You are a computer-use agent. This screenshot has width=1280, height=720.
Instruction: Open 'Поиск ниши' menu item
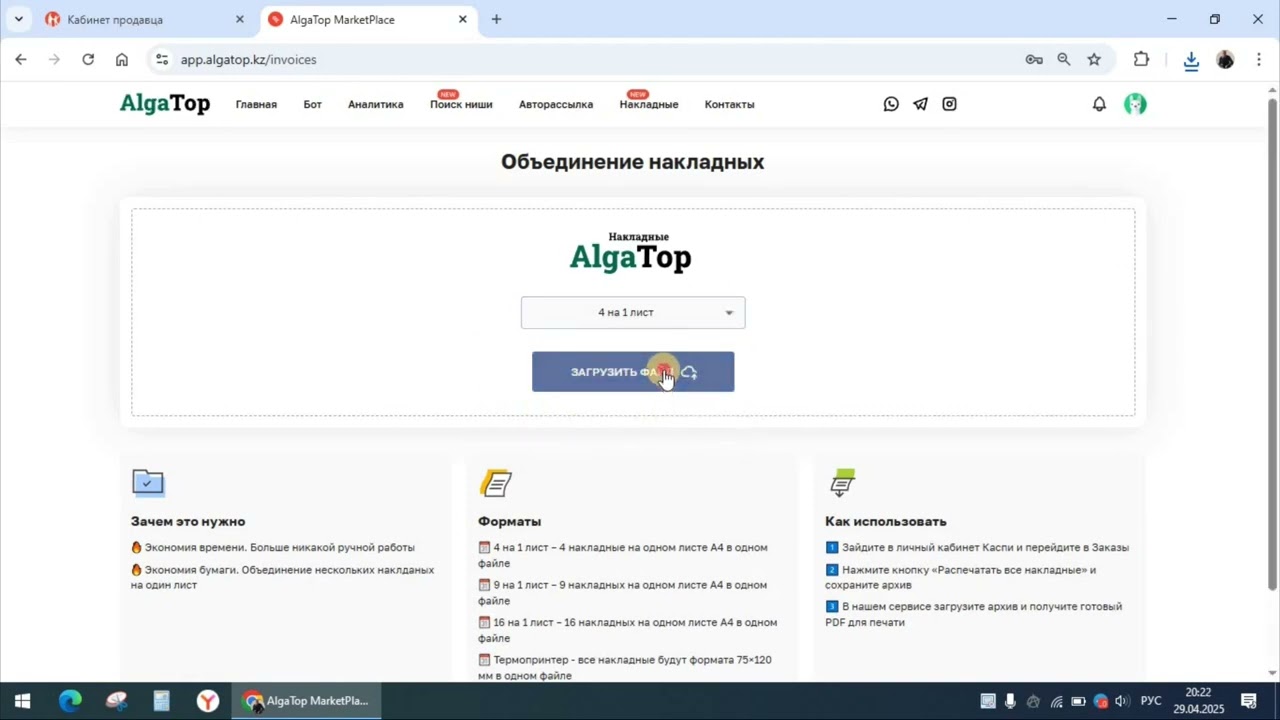(x=461, y=104)
